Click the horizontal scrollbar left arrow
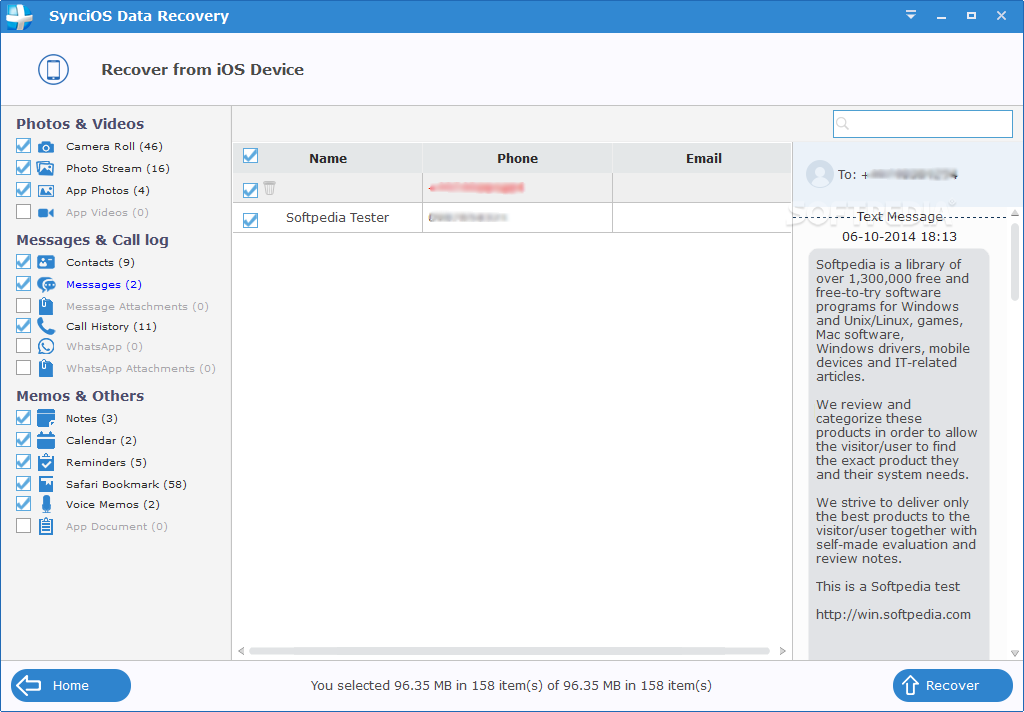 (241, 651)
